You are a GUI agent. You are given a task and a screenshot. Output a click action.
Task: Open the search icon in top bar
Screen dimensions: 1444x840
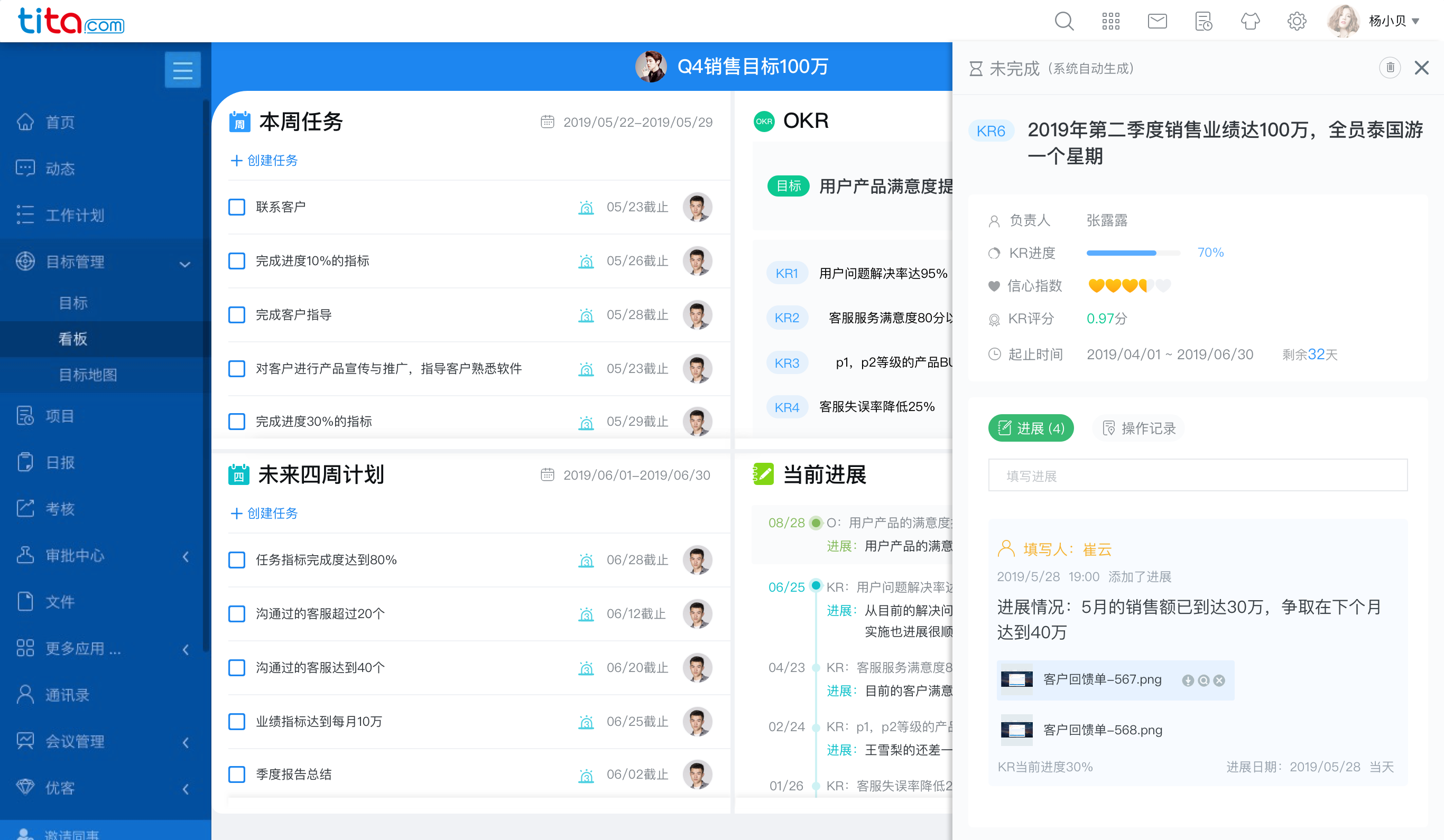(1064, 22)
